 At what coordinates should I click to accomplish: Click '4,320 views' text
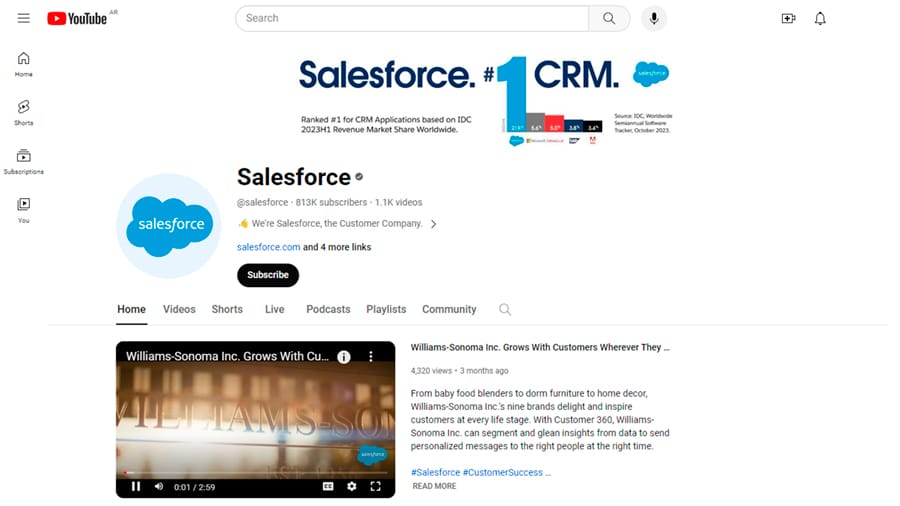pos(431,371)
